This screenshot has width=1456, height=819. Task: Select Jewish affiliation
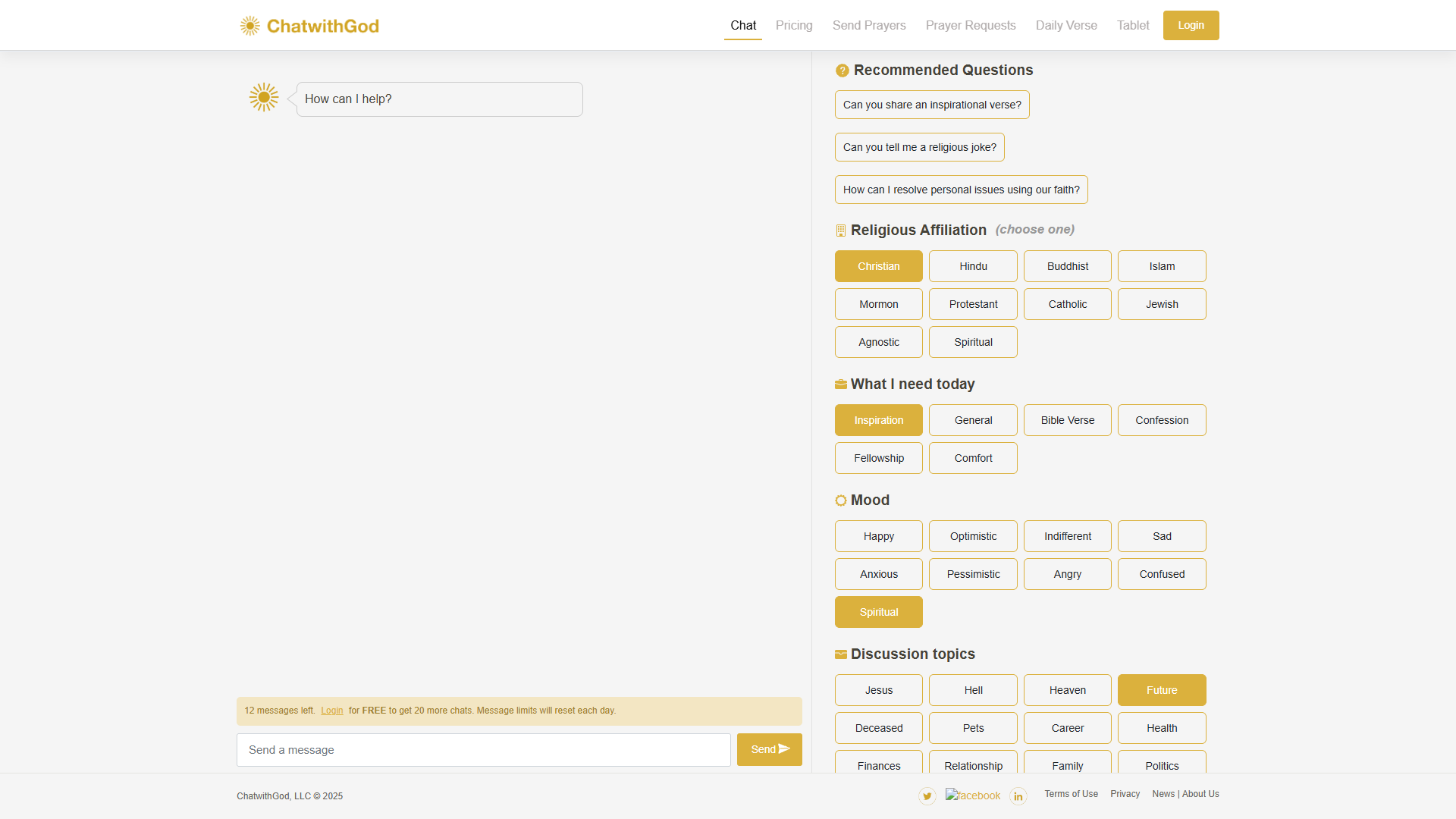tap(1162, 304)
